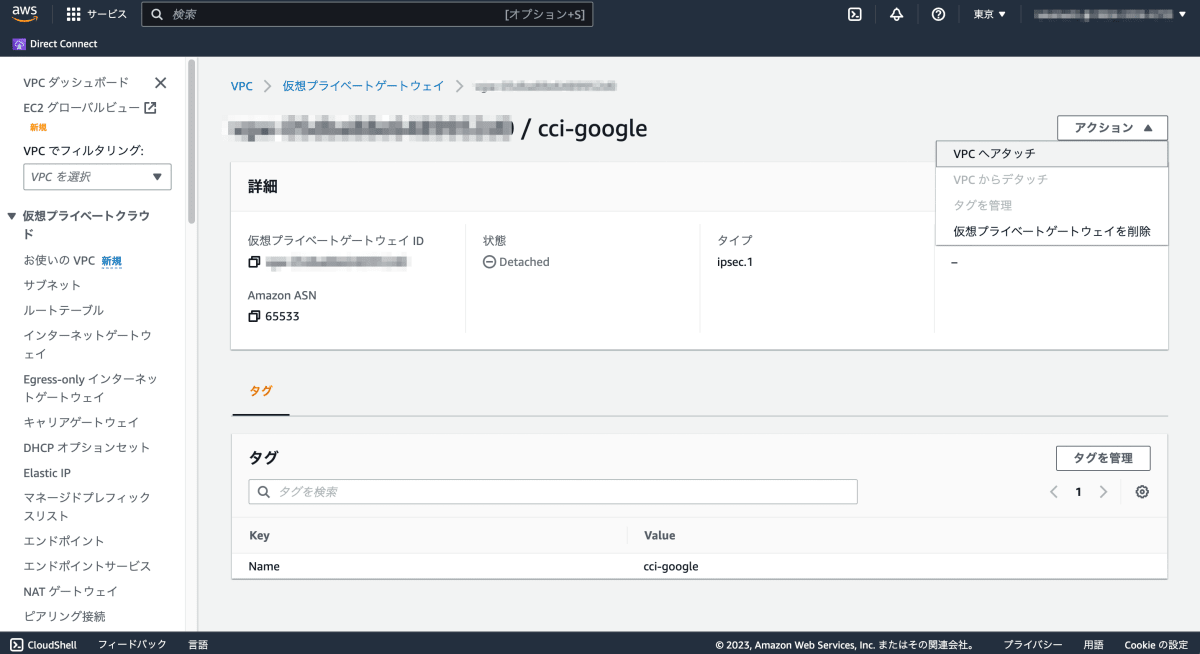Select the タグ tab
This screenshot has width=1200, height=654.
(261, 391)
